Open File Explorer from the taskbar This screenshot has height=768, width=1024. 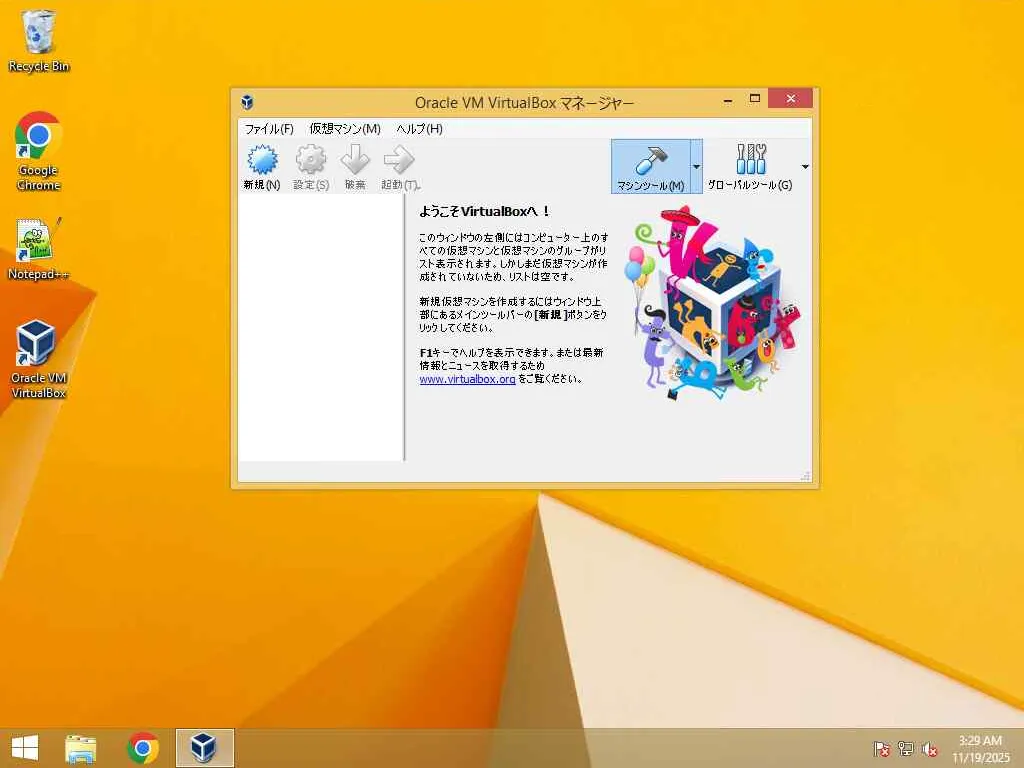tap(81, 748)
